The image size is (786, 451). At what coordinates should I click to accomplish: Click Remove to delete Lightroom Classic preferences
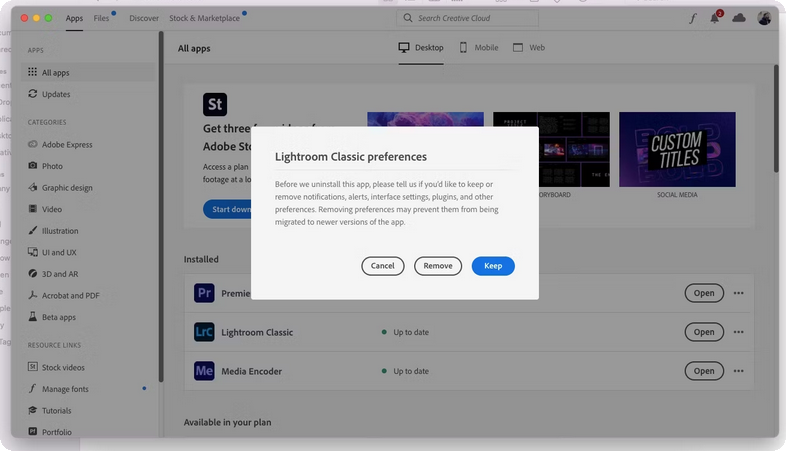pyautogui.click(x=438, y=266)
